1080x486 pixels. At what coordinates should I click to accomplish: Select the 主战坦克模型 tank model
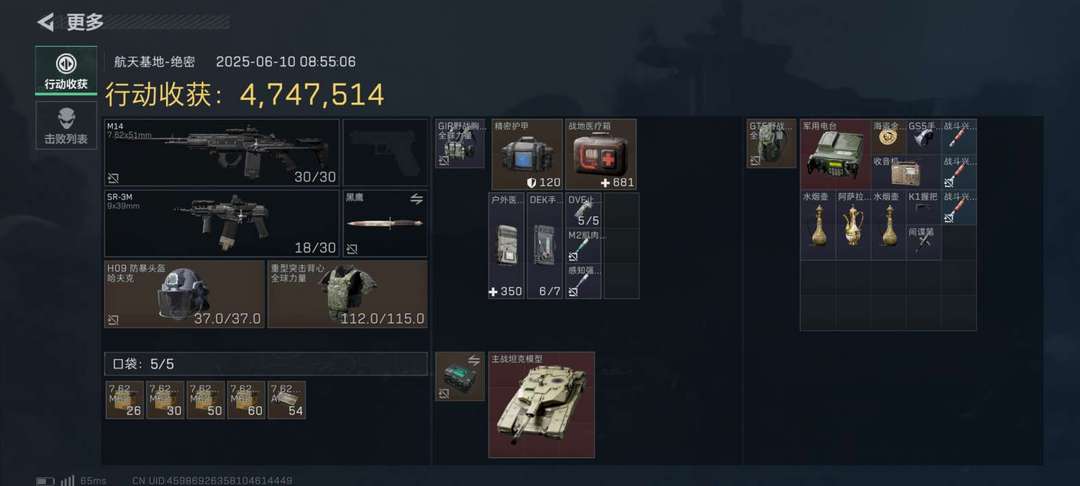[x=541, y=405]
